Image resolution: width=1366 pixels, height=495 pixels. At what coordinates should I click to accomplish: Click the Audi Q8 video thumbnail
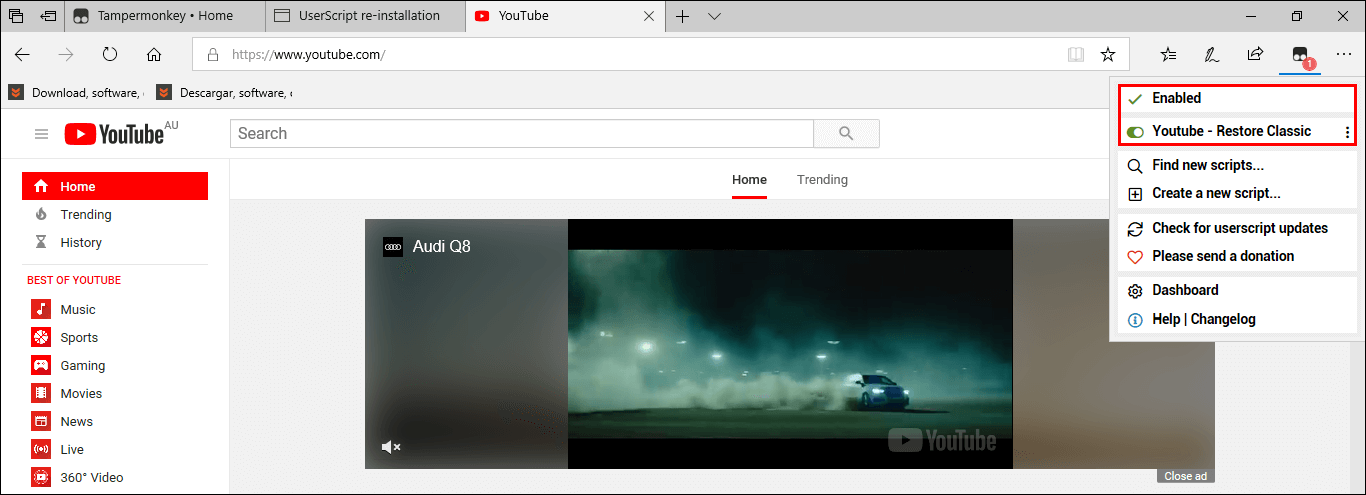point(790,344)
